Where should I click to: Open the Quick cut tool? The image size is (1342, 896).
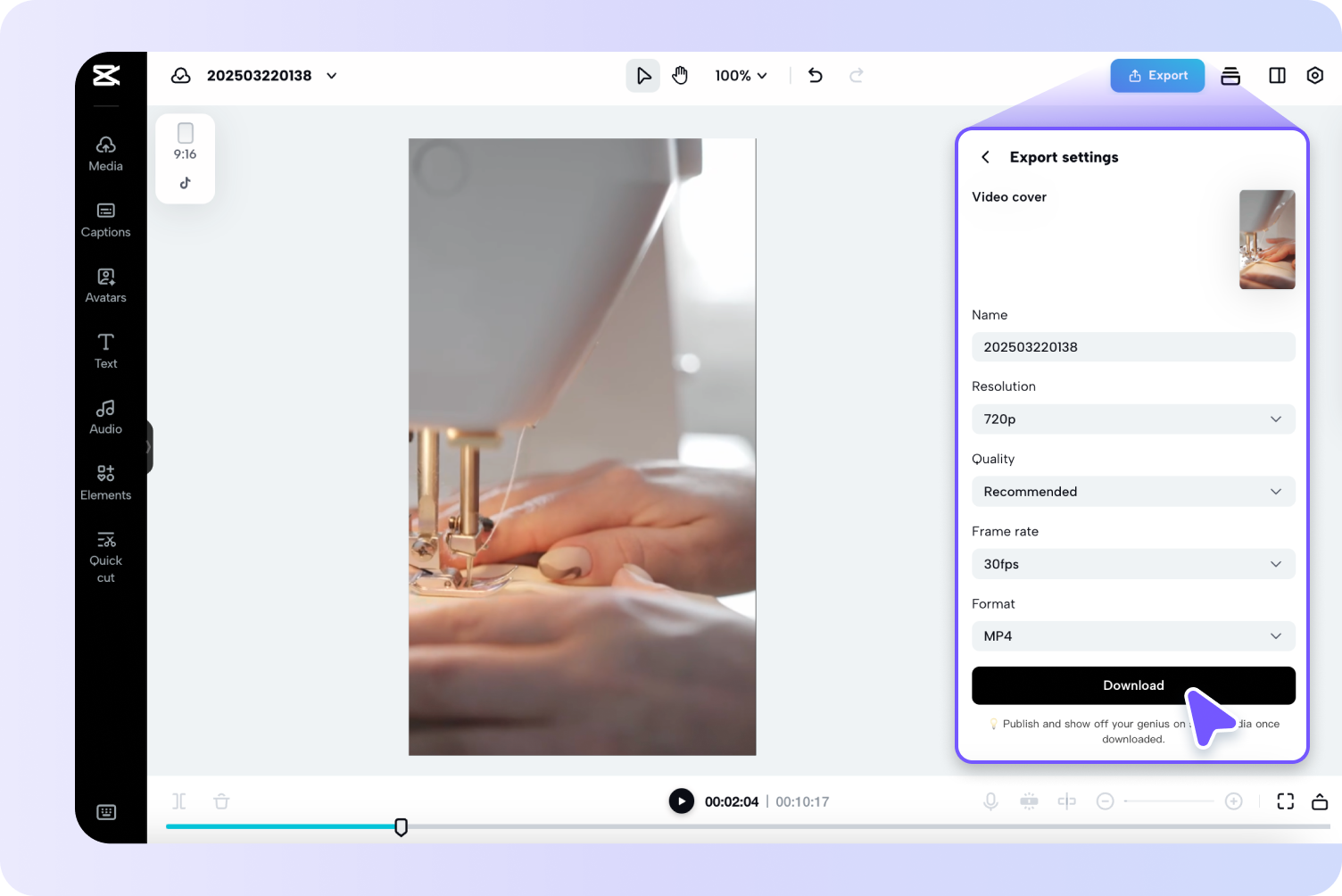[x=106, y=557]
